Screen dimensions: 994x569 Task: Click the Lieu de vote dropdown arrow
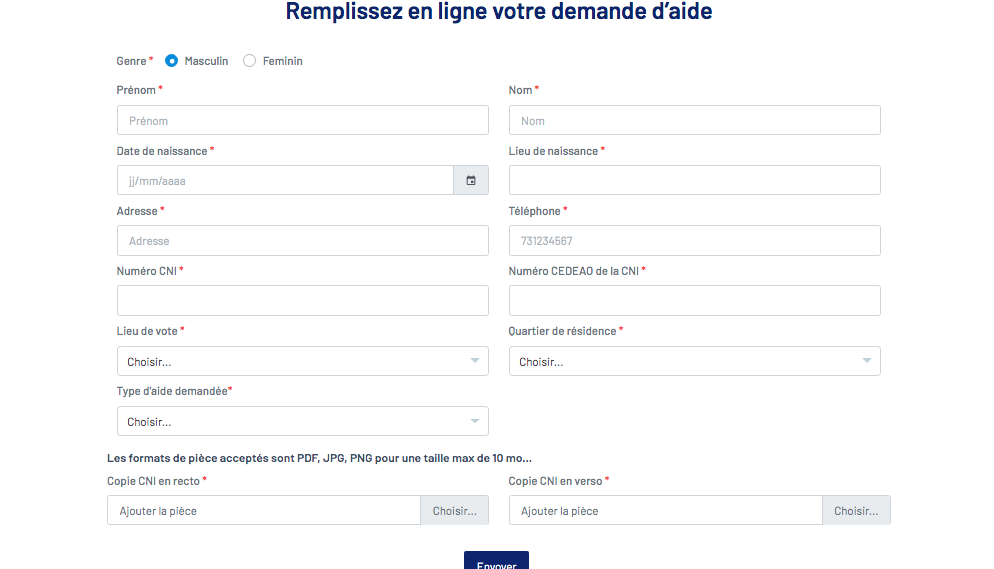(x=475, y=361)
